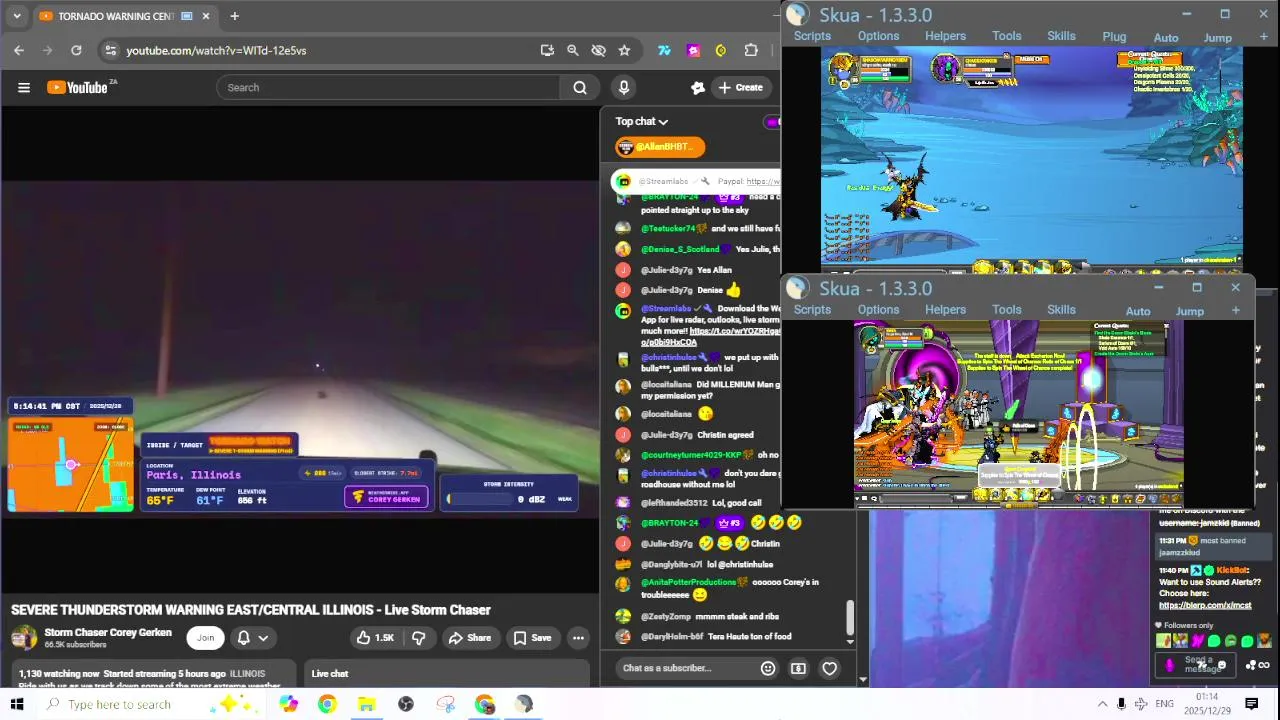Viewport: 1280px width, 720px height.
Task: Open the video's more actions menu
Action: point(578,638)
